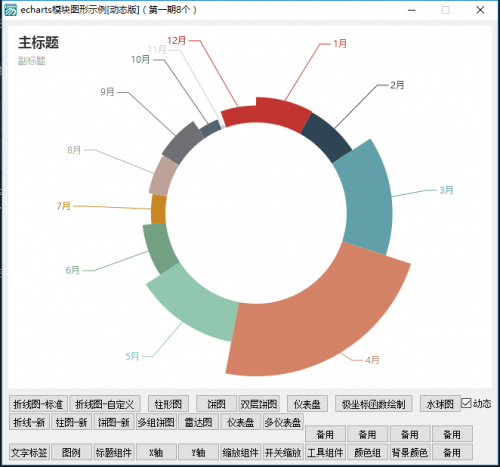Open the 饼图-新 chart
Screen dimensions: 500x467
coord(114,422)
